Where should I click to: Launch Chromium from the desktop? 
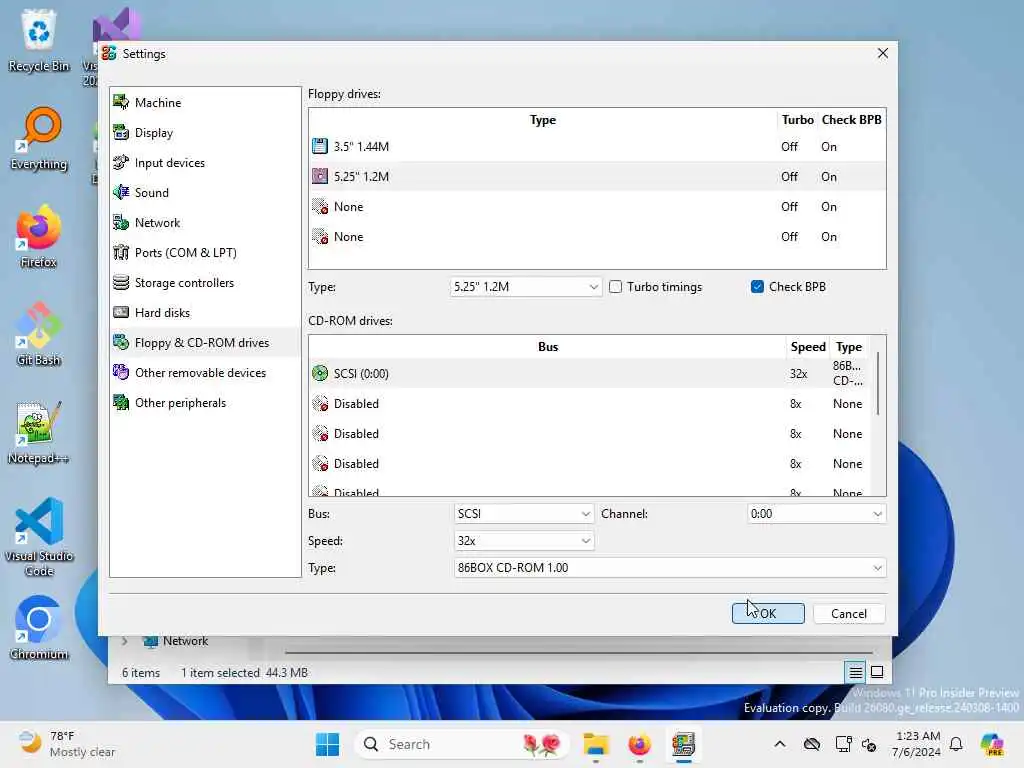click(x=39, y=628)
